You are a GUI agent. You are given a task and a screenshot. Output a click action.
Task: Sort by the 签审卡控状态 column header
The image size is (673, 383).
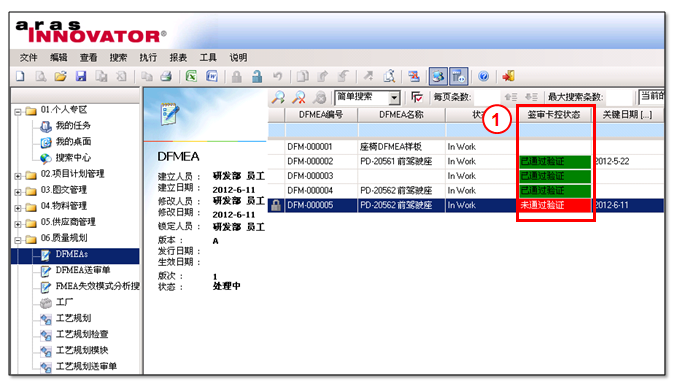(554, 115)
